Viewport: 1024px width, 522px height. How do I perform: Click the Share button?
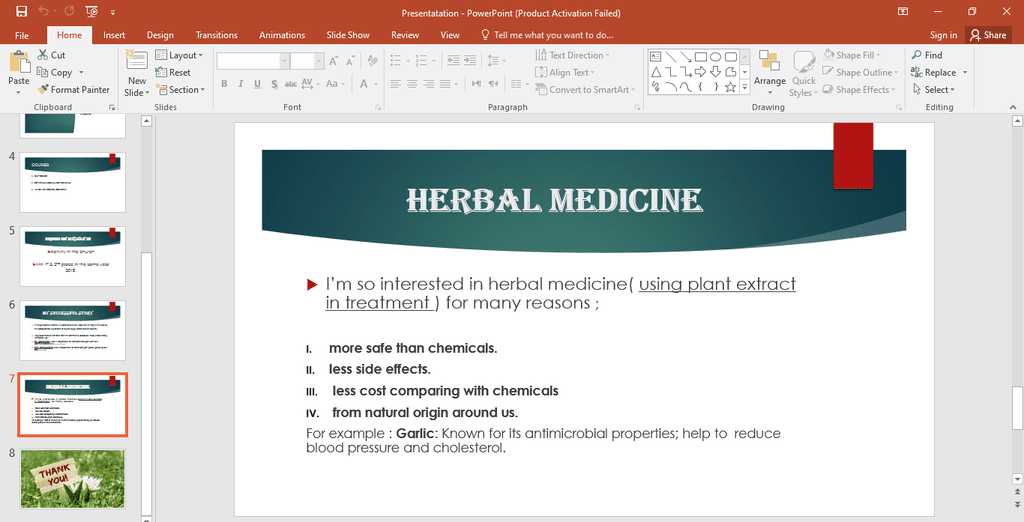(x=988, y=35)
